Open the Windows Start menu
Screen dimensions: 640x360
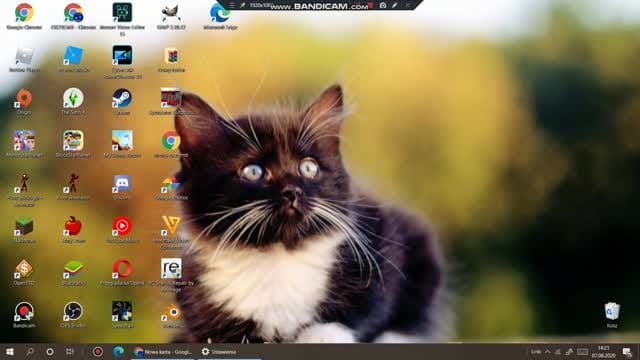[x=10, y=351]
